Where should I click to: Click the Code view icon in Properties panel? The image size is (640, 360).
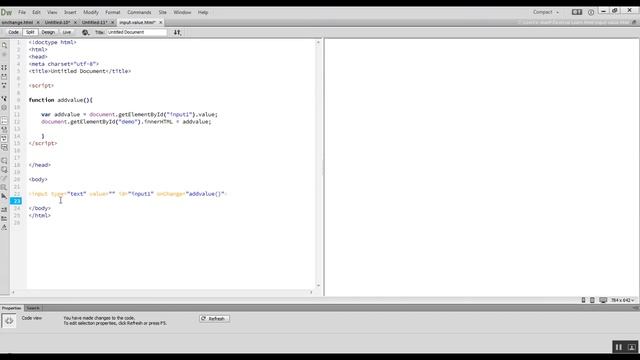coord(9,321)
